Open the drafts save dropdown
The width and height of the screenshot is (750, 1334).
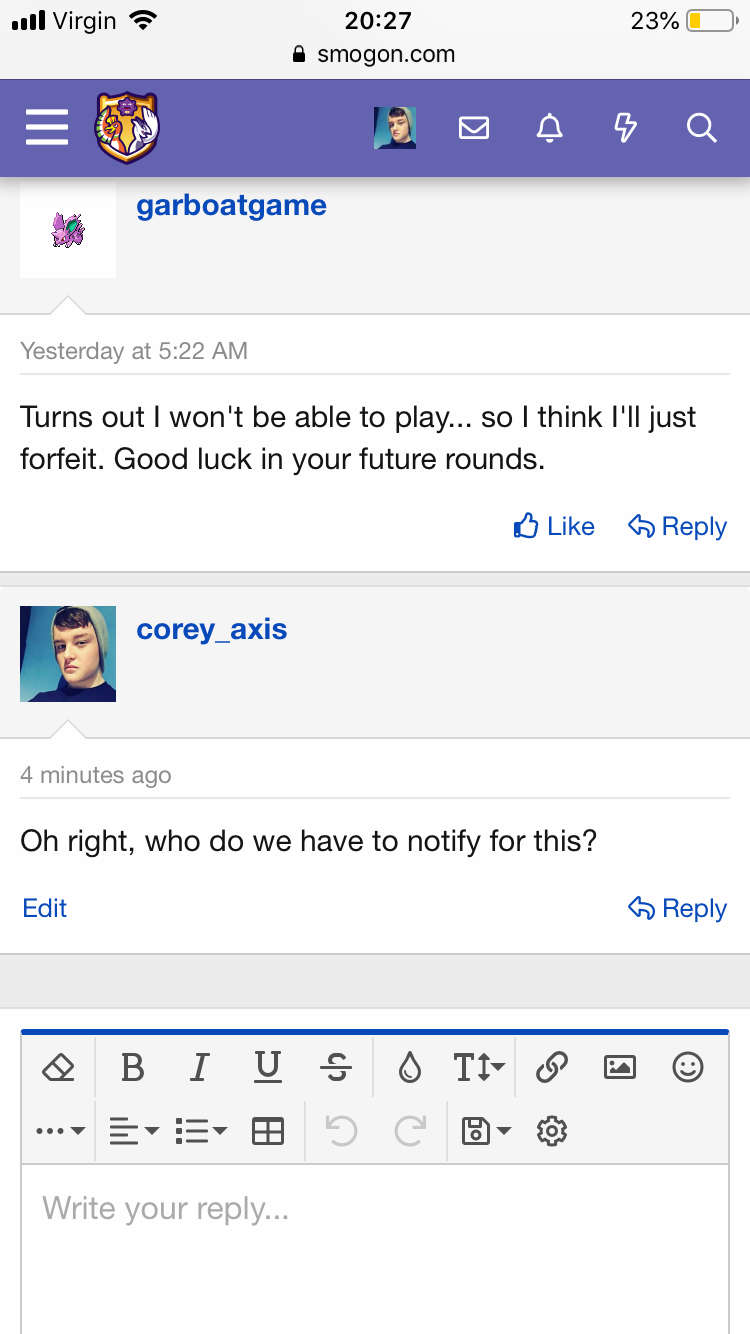486,1131
